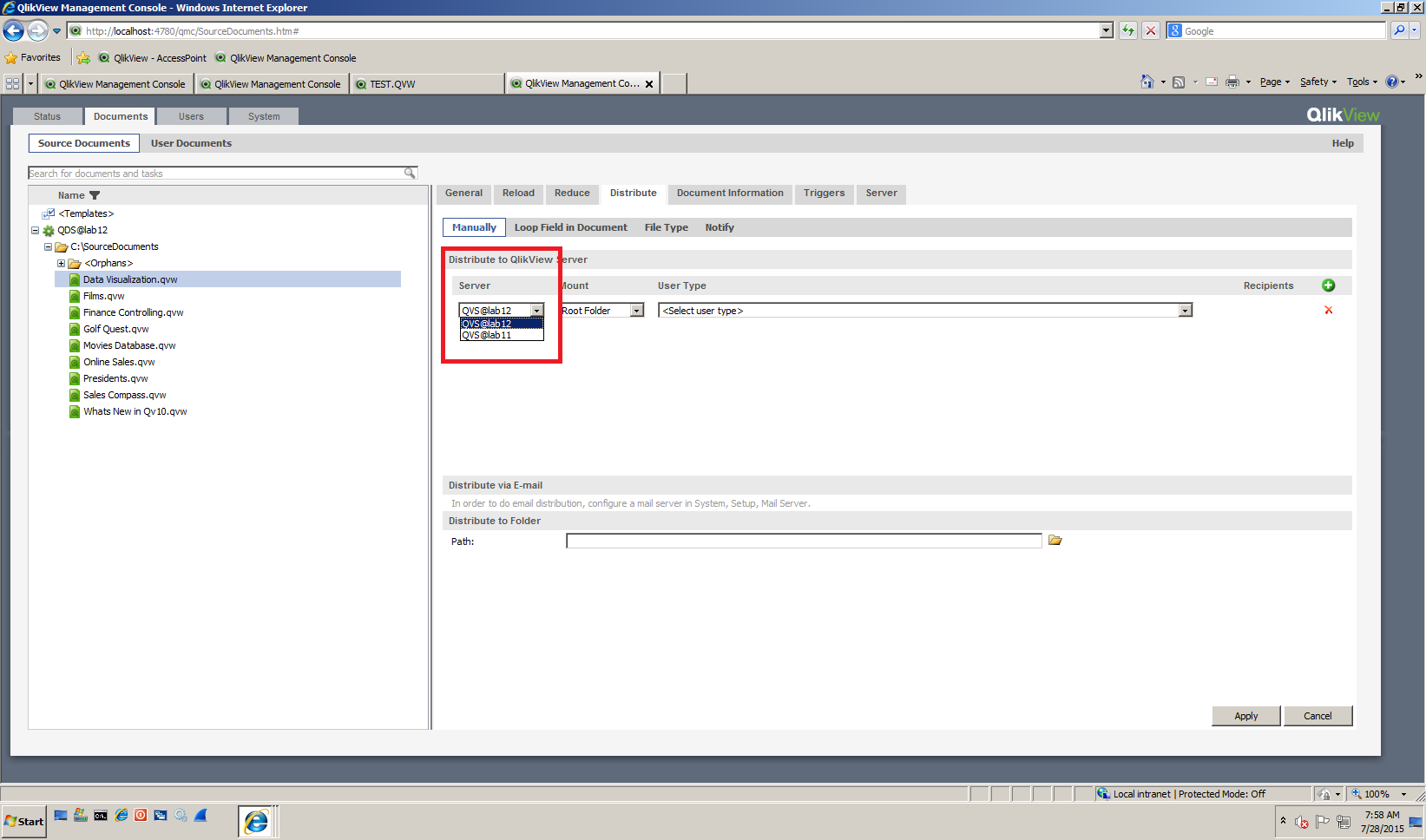Click the Help link in QMC header
1426x840 pixels.
click(1343, 143)
